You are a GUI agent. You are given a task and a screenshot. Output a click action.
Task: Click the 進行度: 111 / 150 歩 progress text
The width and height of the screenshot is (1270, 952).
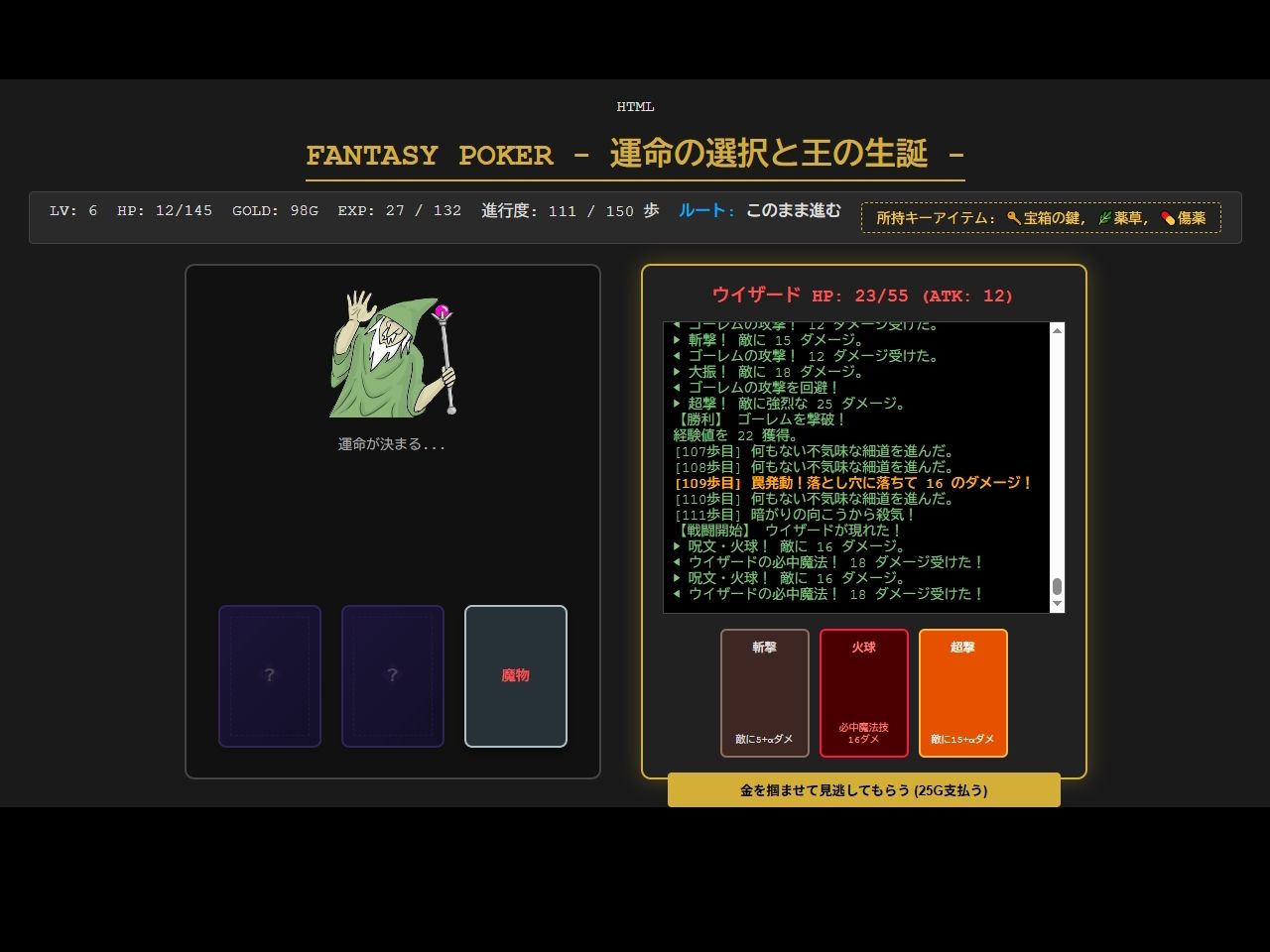coord(570,211)
